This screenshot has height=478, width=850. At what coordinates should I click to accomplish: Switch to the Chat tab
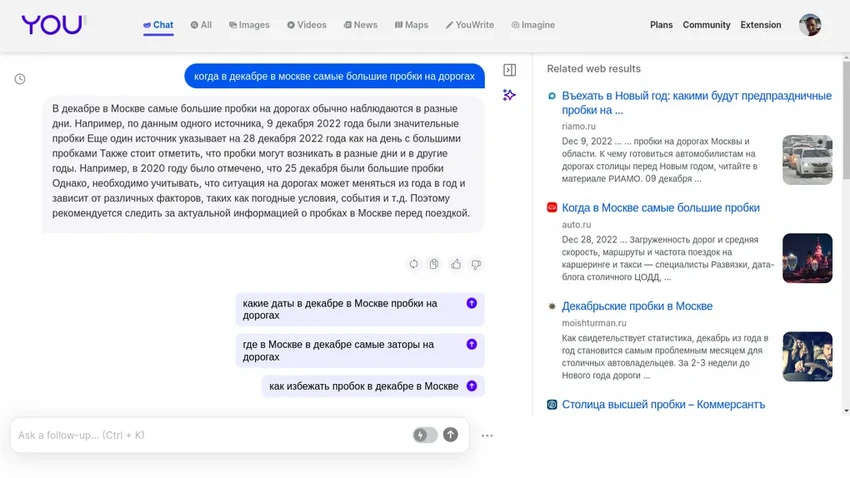click(x=158, y=25)
